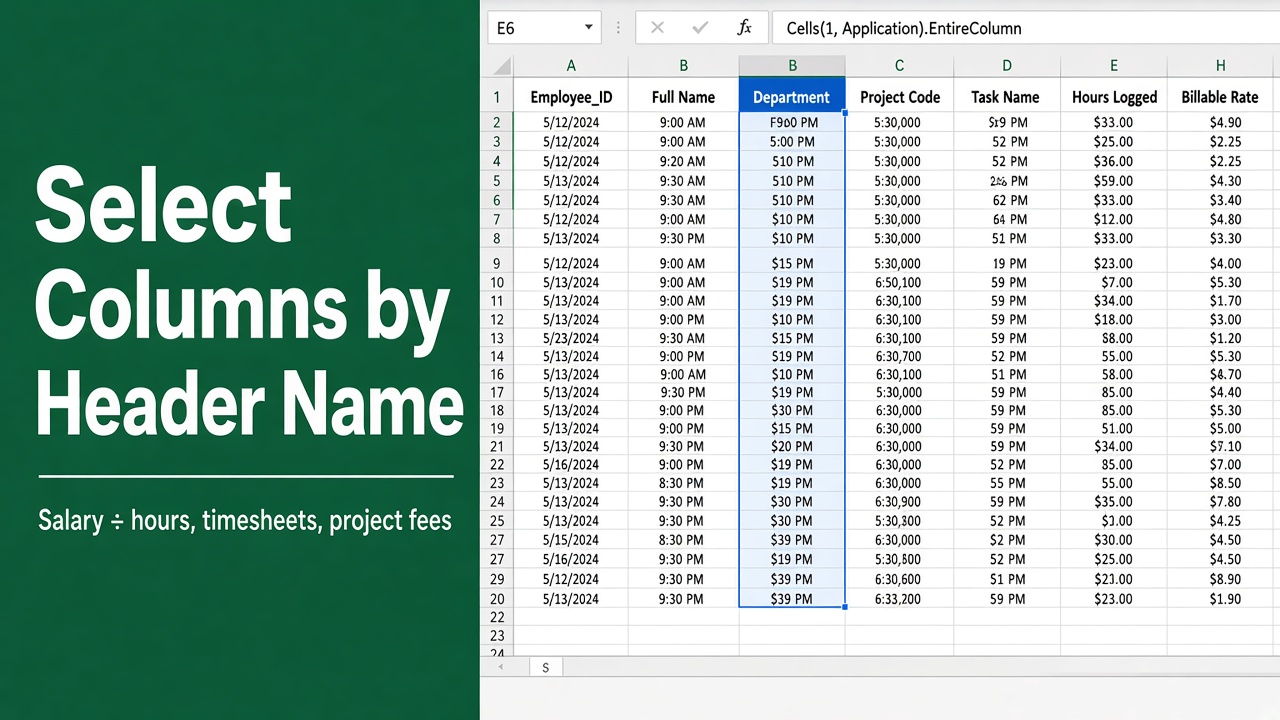1280x720 pixels.
Task: Click the Billable Rate header cell
Action: [1220, 97]
